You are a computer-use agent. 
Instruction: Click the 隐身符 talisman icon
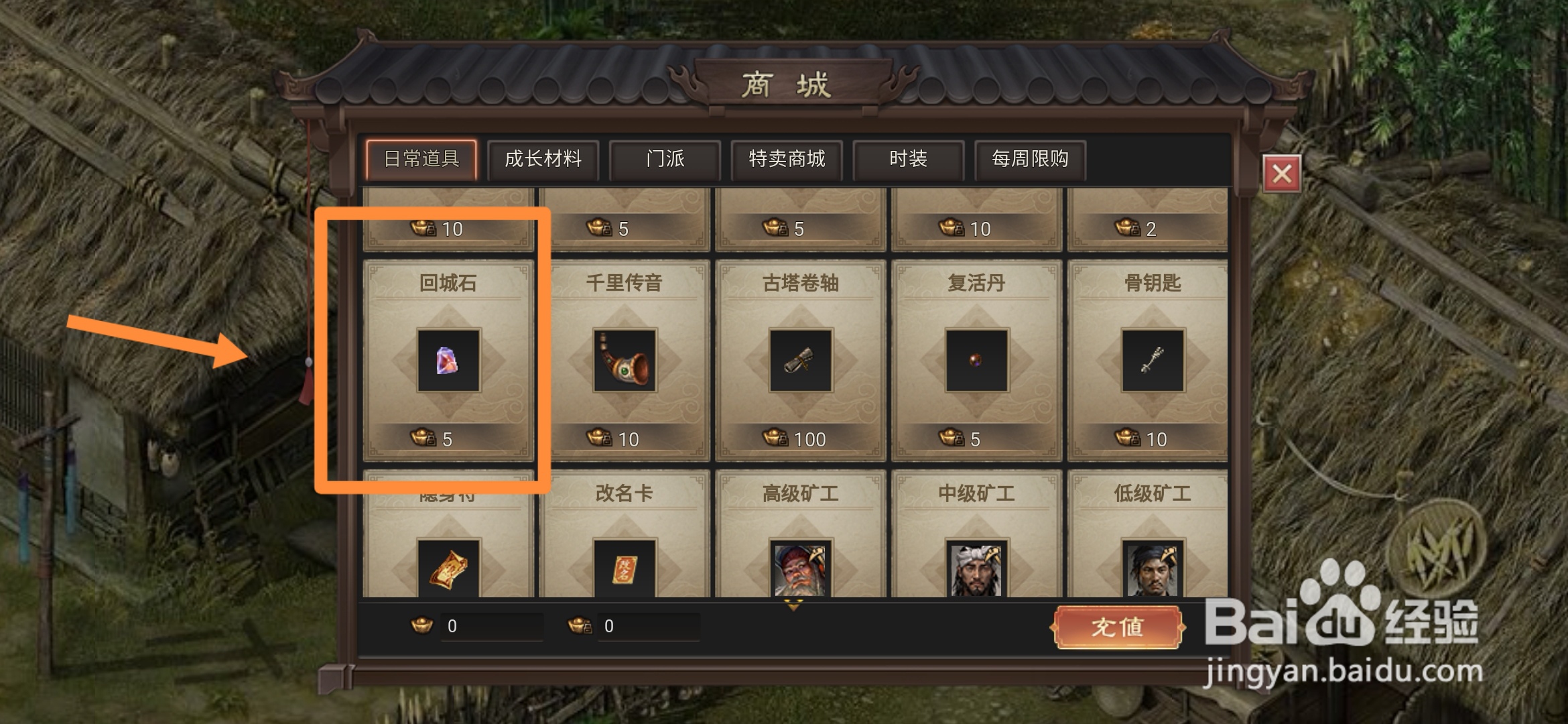tap(448, 568)
